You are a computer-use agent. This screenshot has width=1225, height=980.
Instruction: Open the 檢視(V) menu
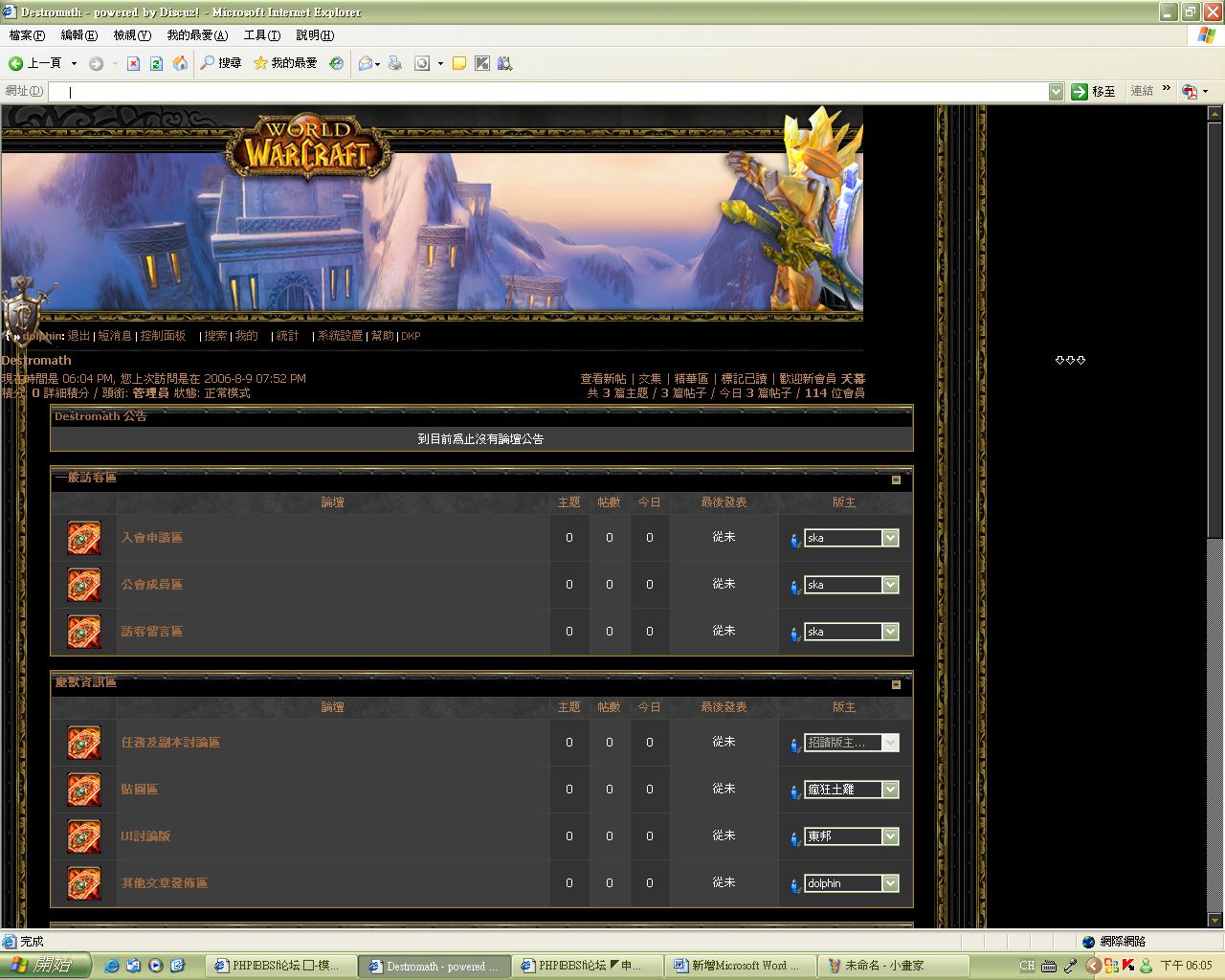pos(132,35)
